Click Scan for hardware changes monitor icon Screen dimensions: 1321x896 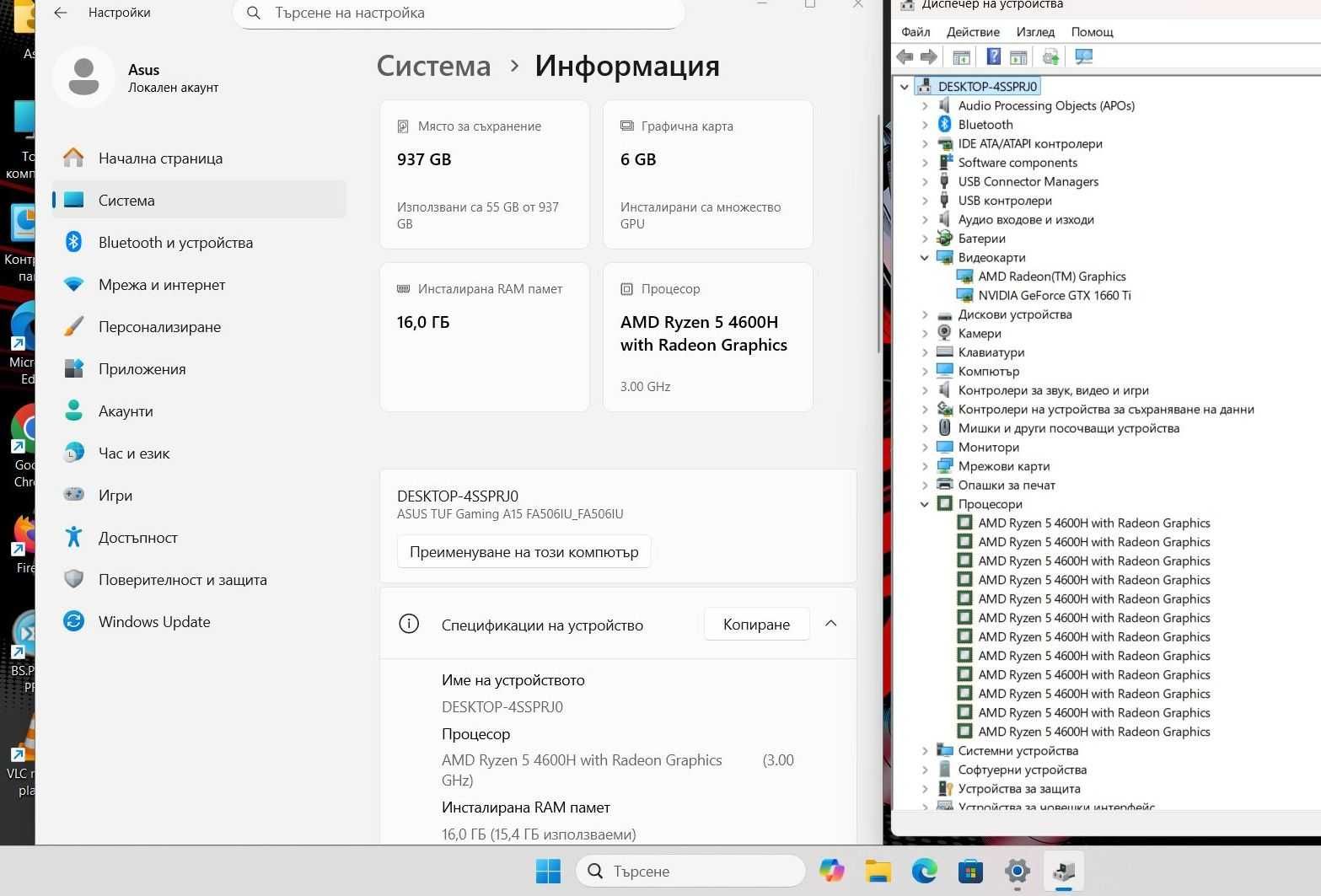point(1084,56)
